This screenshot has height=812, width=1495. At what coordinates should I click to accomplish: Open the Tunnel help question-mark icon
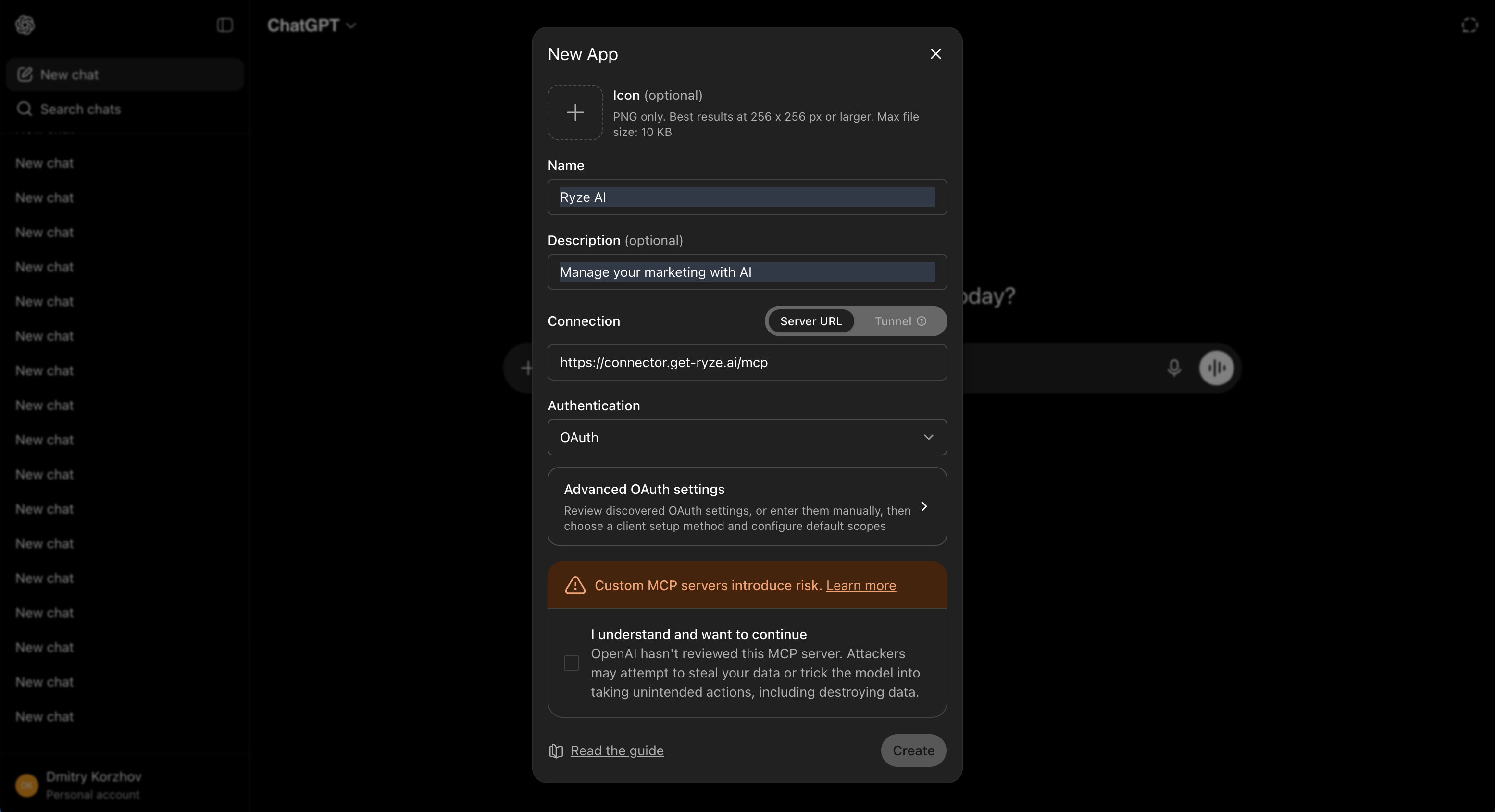click(922, 321)
